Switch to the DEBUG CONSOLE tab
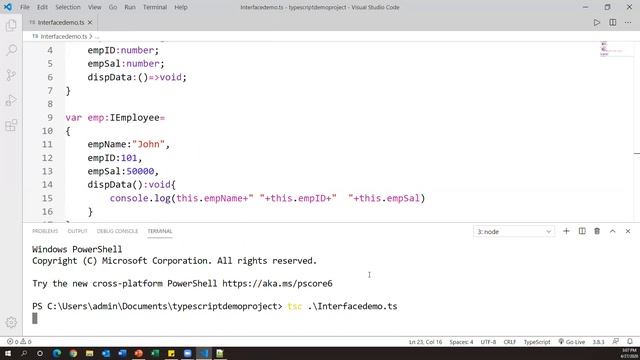 (117, 231)
